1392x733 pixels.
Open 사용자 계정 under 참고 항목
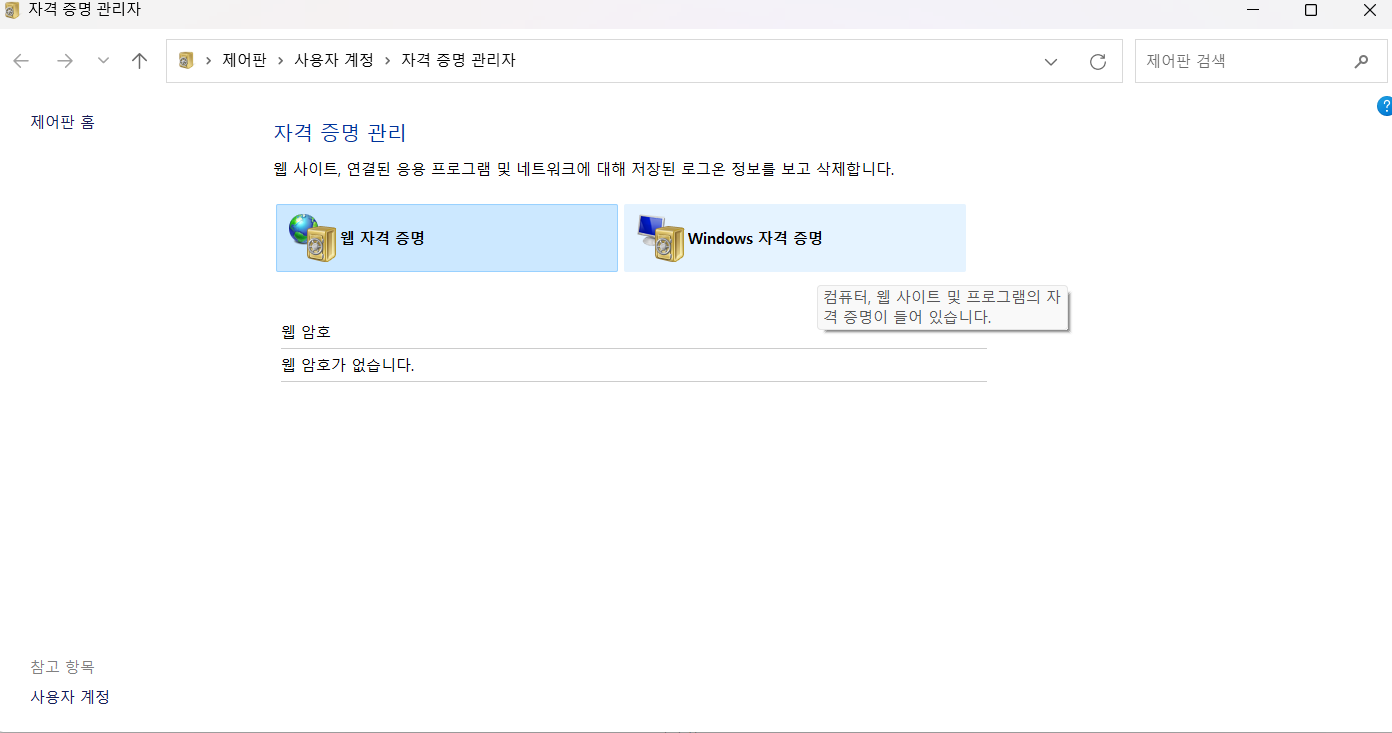pyautogui.click(x=70, y=697)
